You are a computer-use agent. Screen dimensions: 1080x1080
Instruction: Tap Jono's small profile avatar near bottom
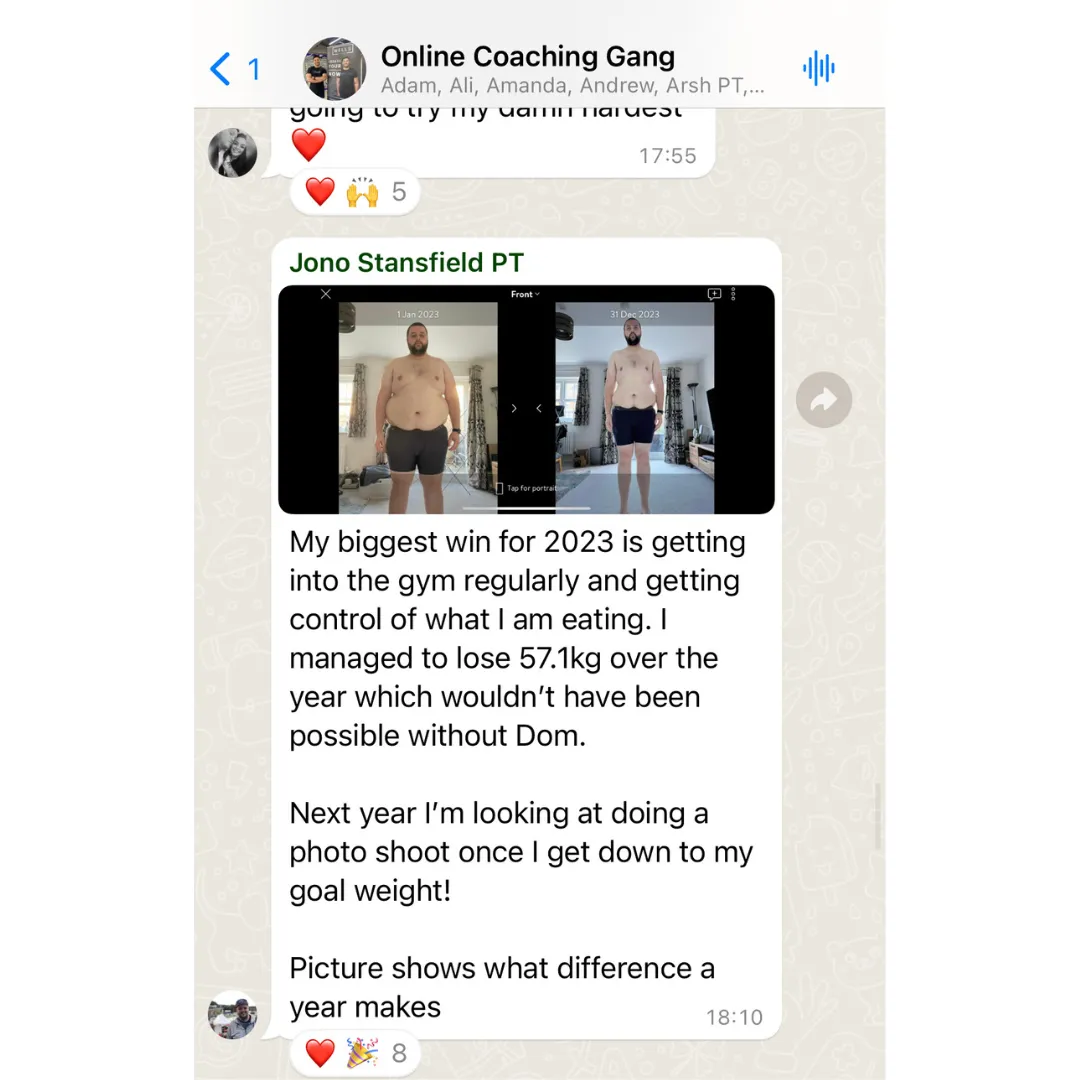click(233, 1015)
